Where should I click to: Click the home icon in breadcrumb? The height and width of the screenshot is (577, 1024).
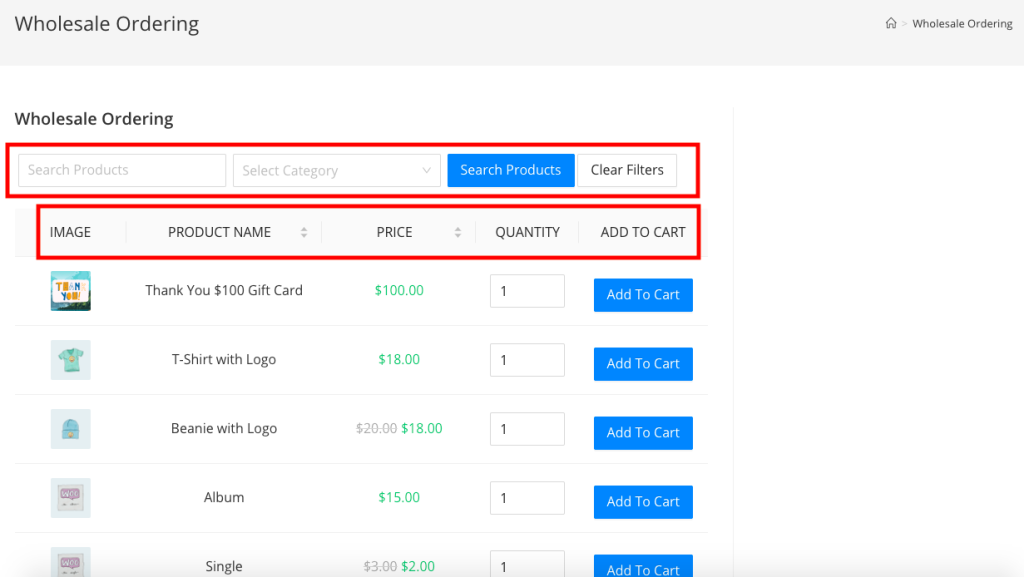click(x=890, y=24)
